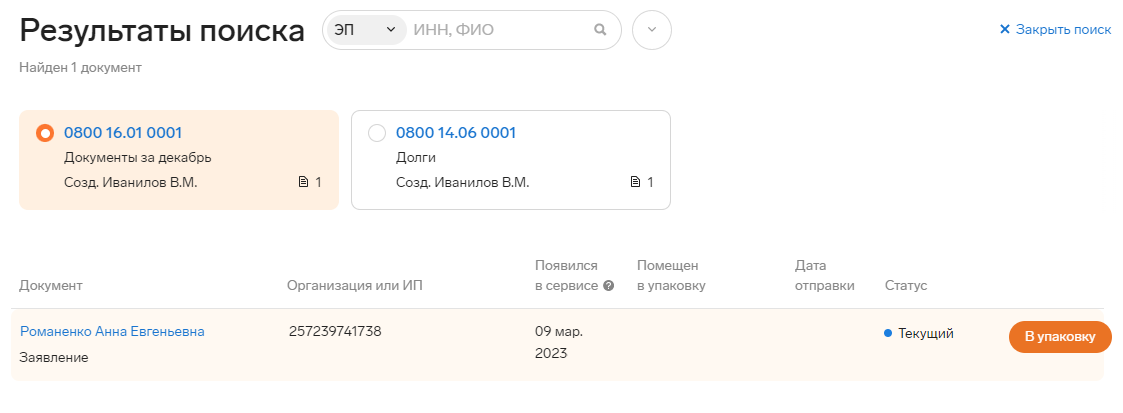Click the Организация или ИП column header
The width and height of the screenshot is (1123, 413).
tap(355, 286)
